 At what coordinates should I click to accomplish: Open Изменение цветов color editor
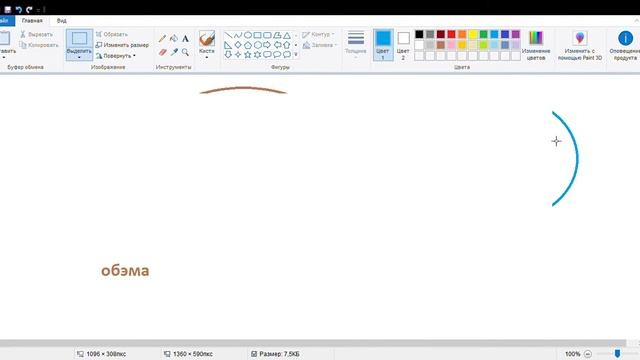[x=536, y=45]
